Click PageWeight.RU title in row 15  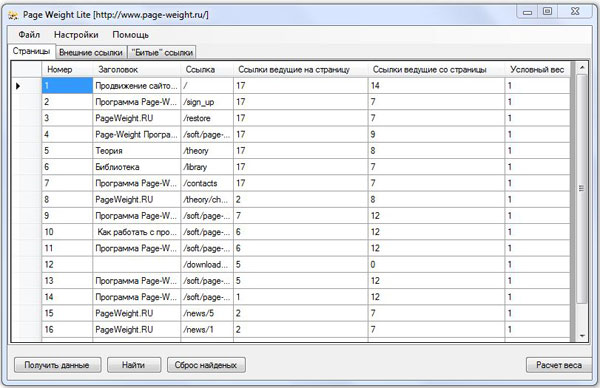tap(136, 313)
